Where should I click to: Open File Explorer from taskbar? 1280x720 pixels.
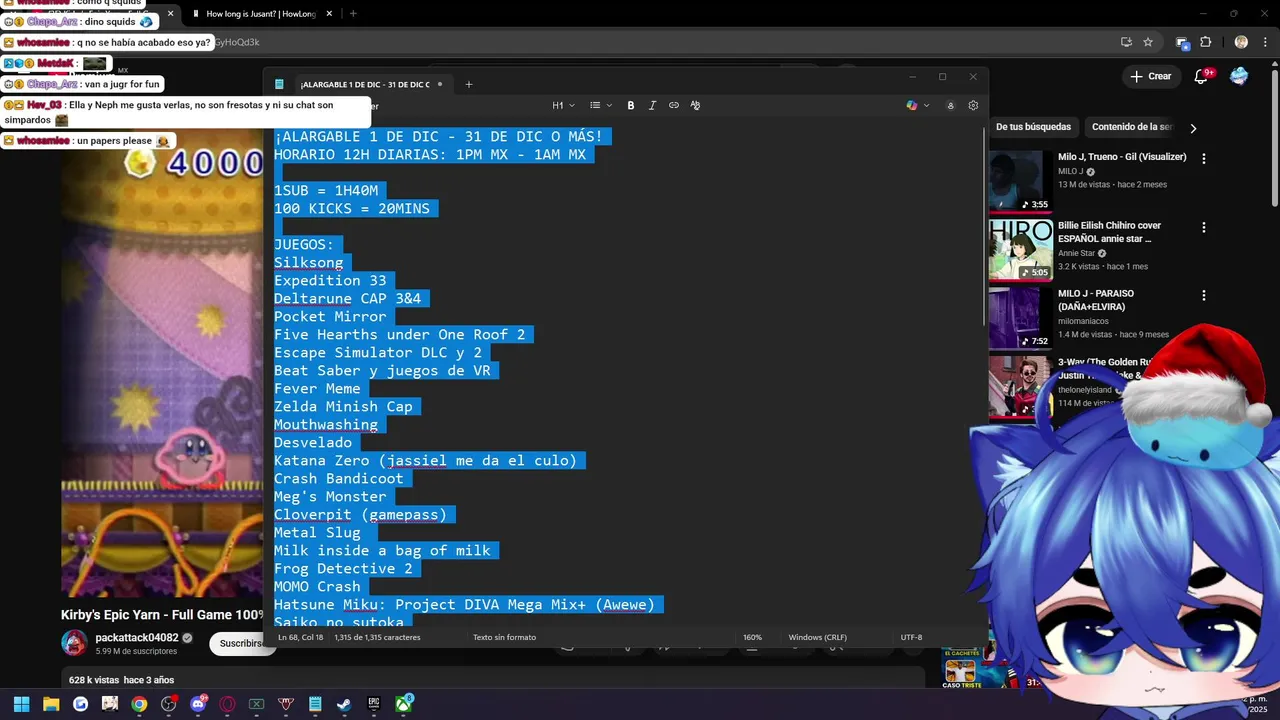(x=51, y=704)
